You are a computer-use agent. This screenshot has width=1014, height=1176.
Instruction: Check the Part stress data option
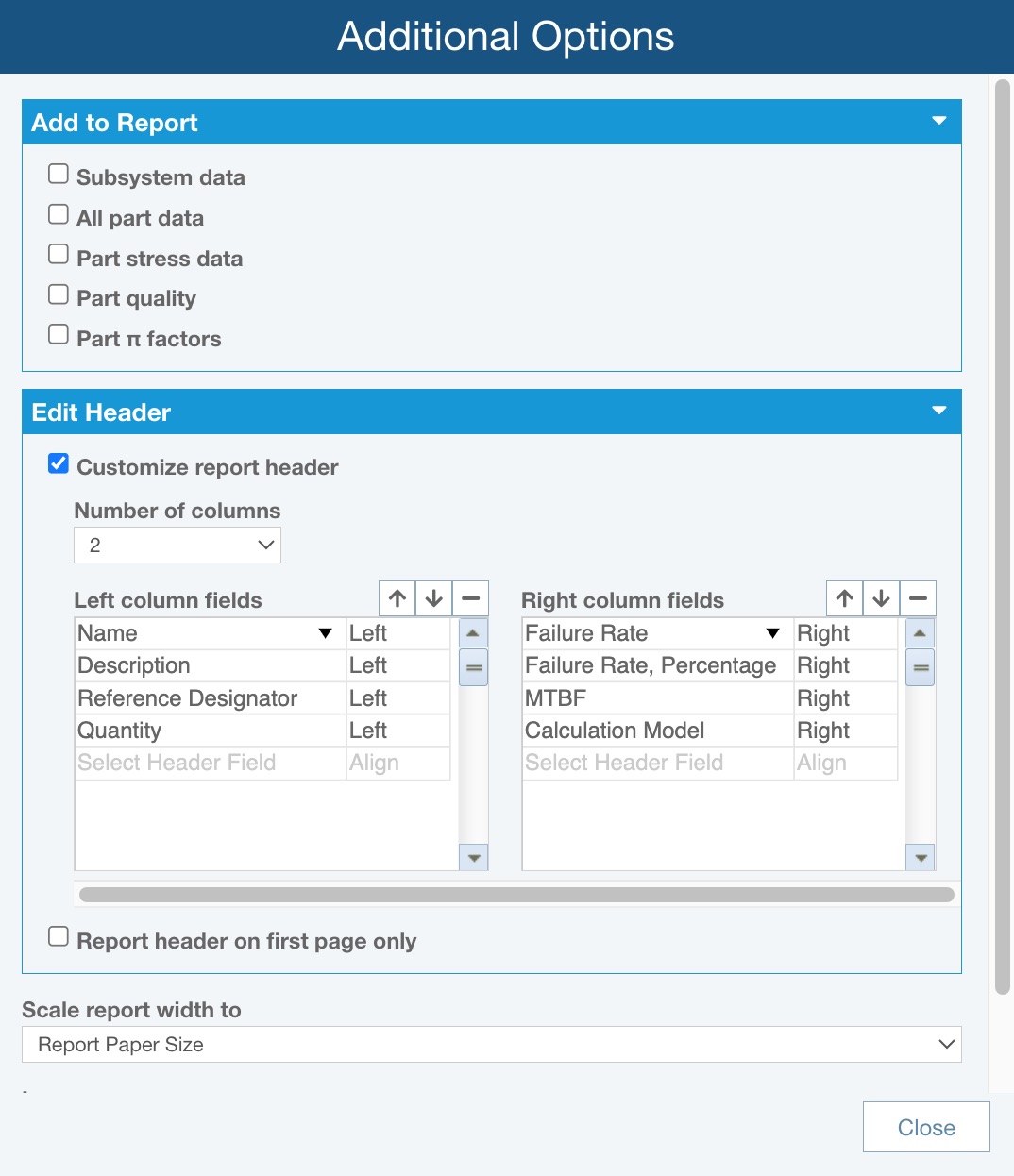(59, 255)
